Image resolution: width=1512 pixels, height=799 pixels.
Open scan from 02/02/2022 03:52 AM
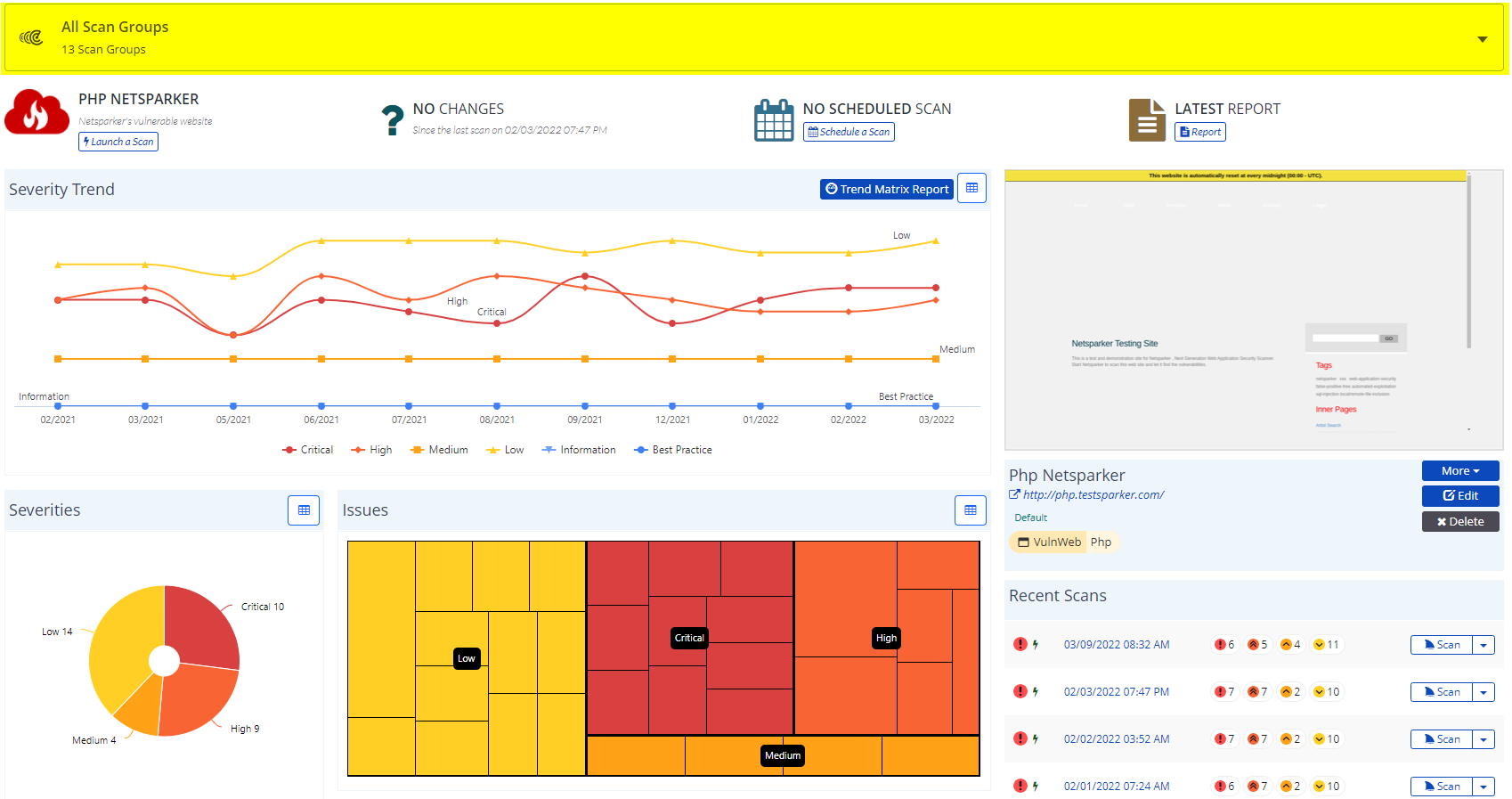1117,739
